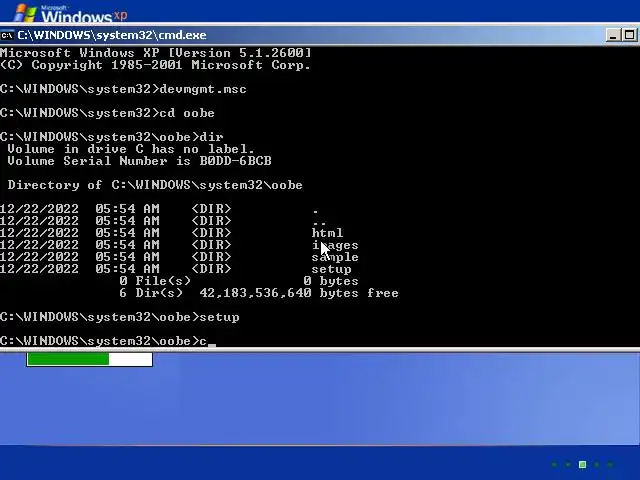Click the 'oobe>setup' command line
This screenshot has width=640, height=480.
[120, 317]
